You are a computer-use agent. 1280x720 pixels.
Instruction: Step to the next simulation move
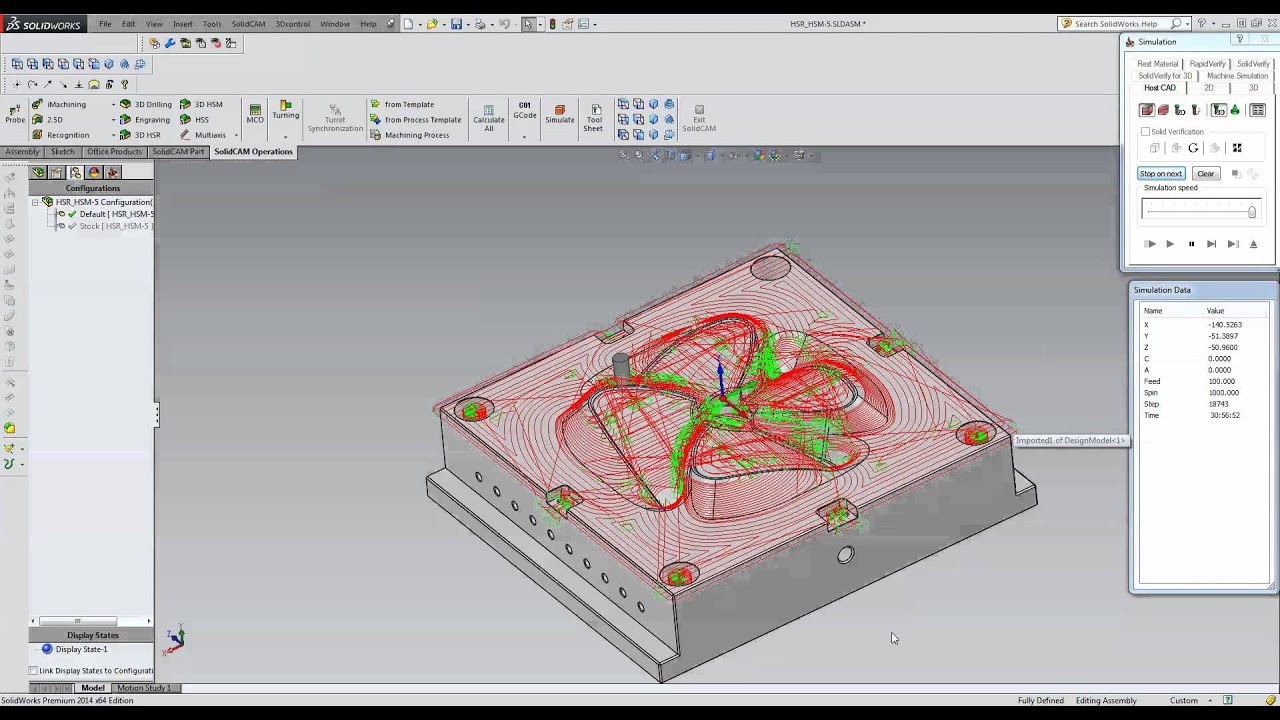(x=1212, y=244)
